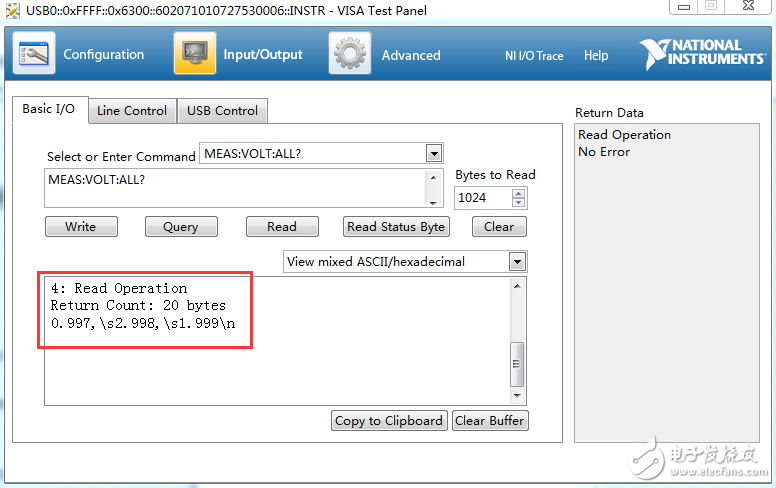Open the Help menu
Screen dimensions: 776x488
596,55
